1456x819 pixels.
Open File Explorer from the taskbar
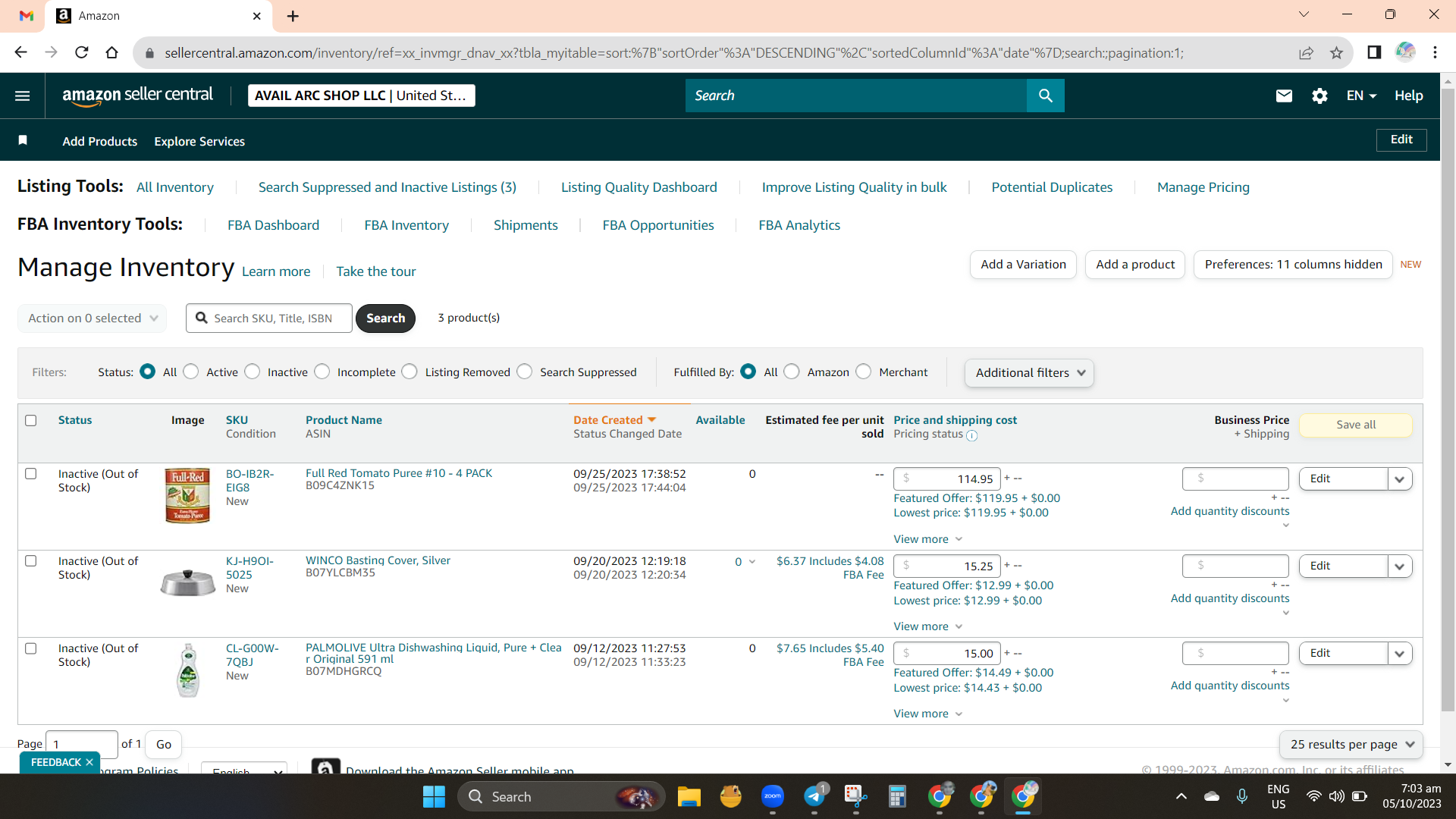pyautogui.click(x=689, y=796)
